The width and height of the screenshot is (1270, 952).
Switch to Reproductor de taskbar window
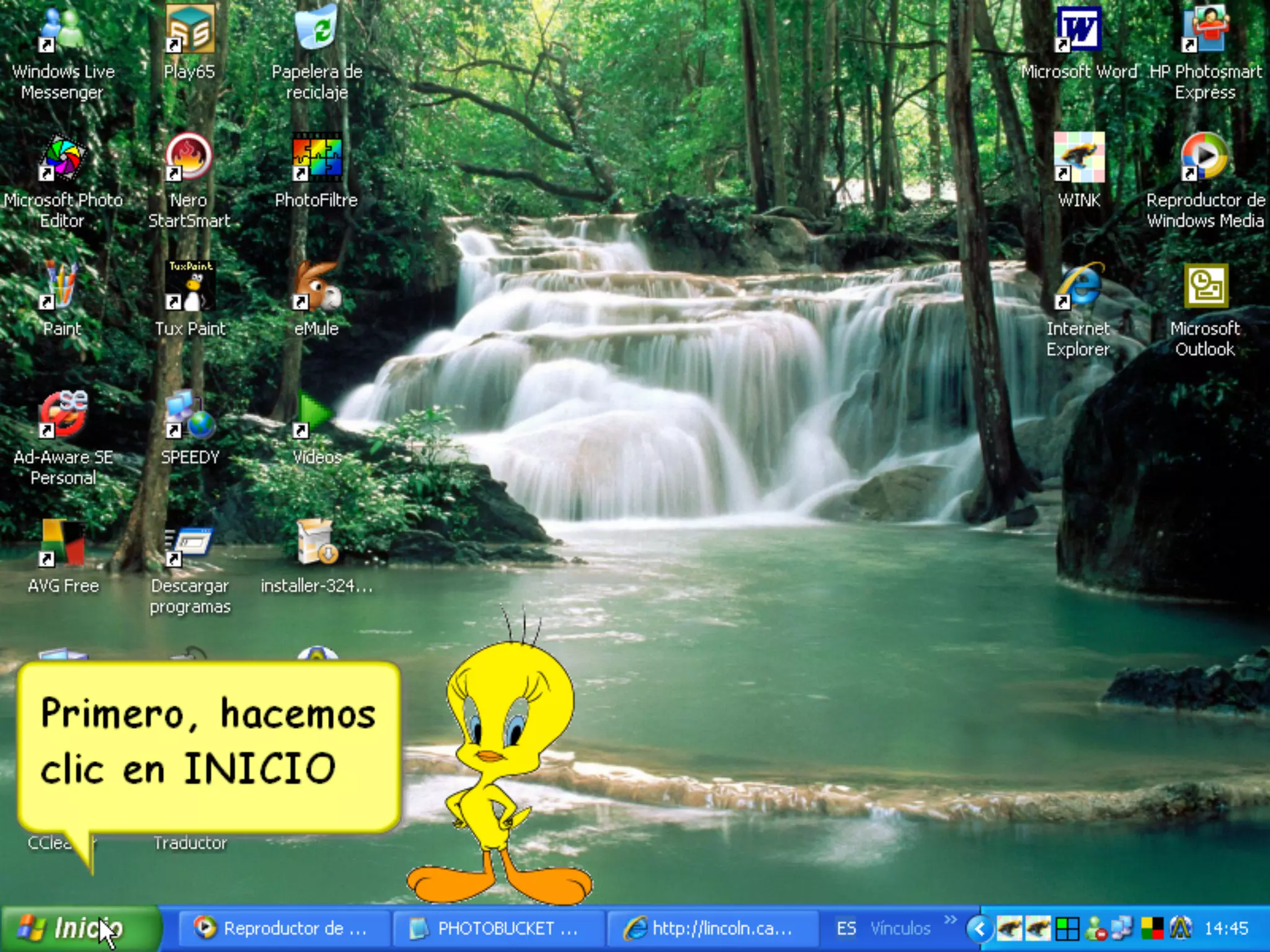(283, 928)
